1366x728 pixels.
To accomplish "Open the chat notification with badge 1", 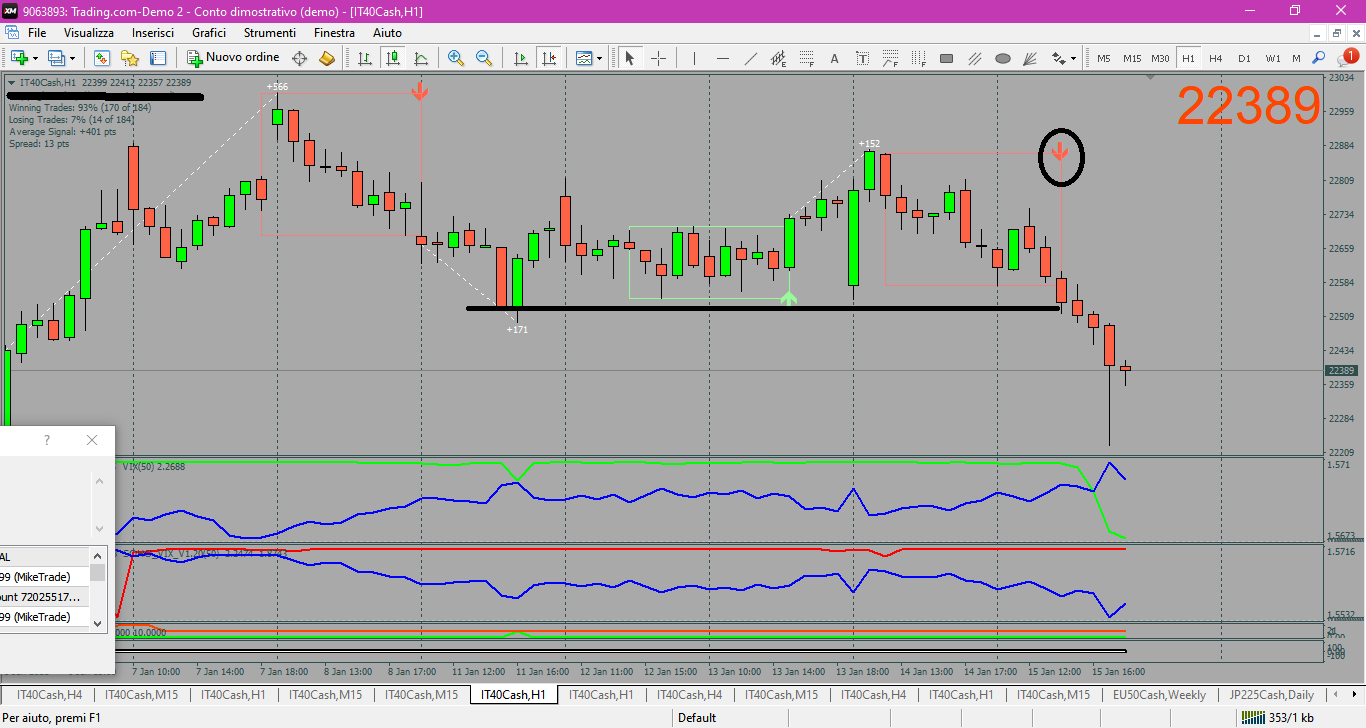I will (1346, 57).
